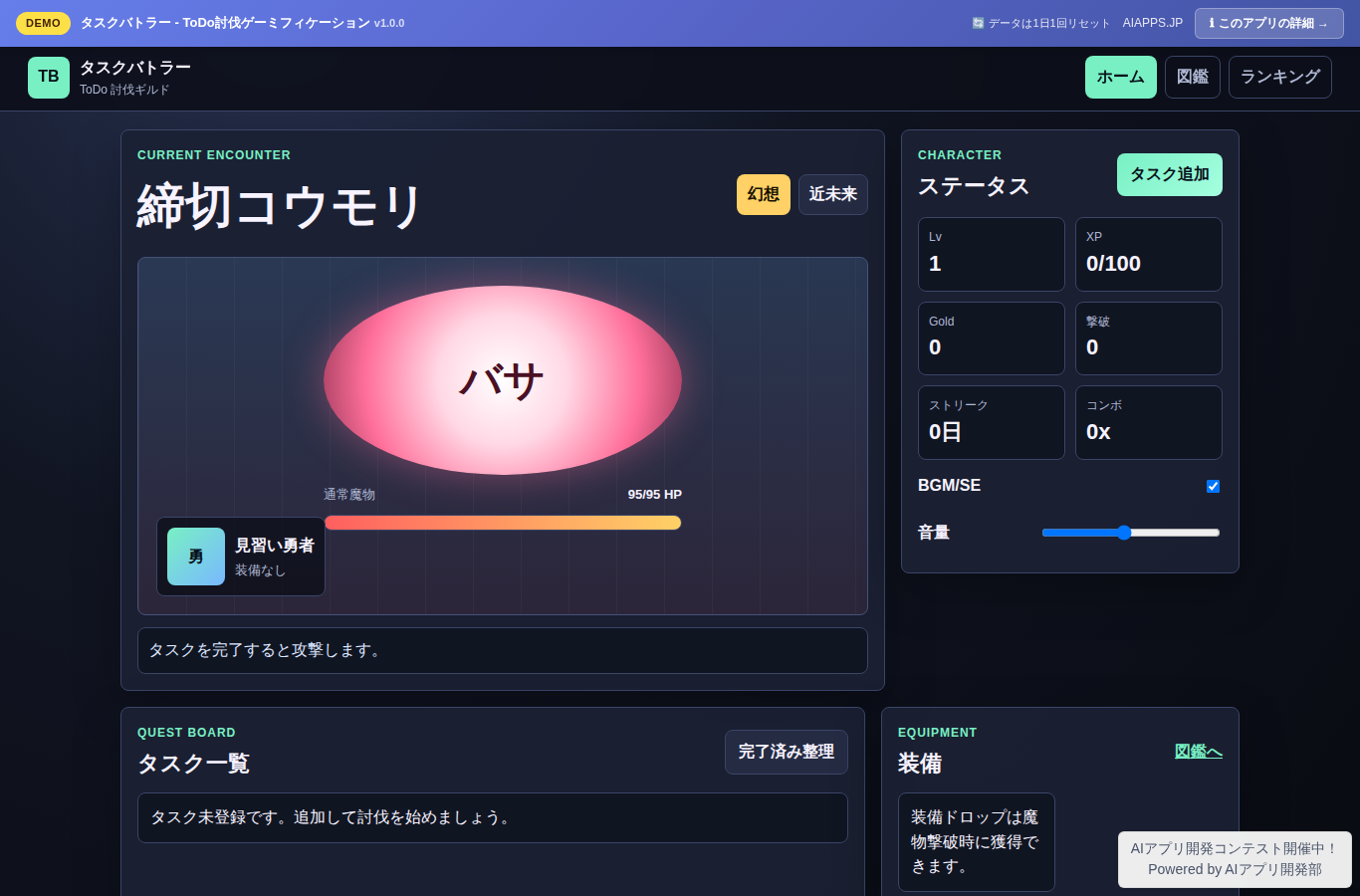Toggle the BGM/SE checkbox

pos(1213,486)
